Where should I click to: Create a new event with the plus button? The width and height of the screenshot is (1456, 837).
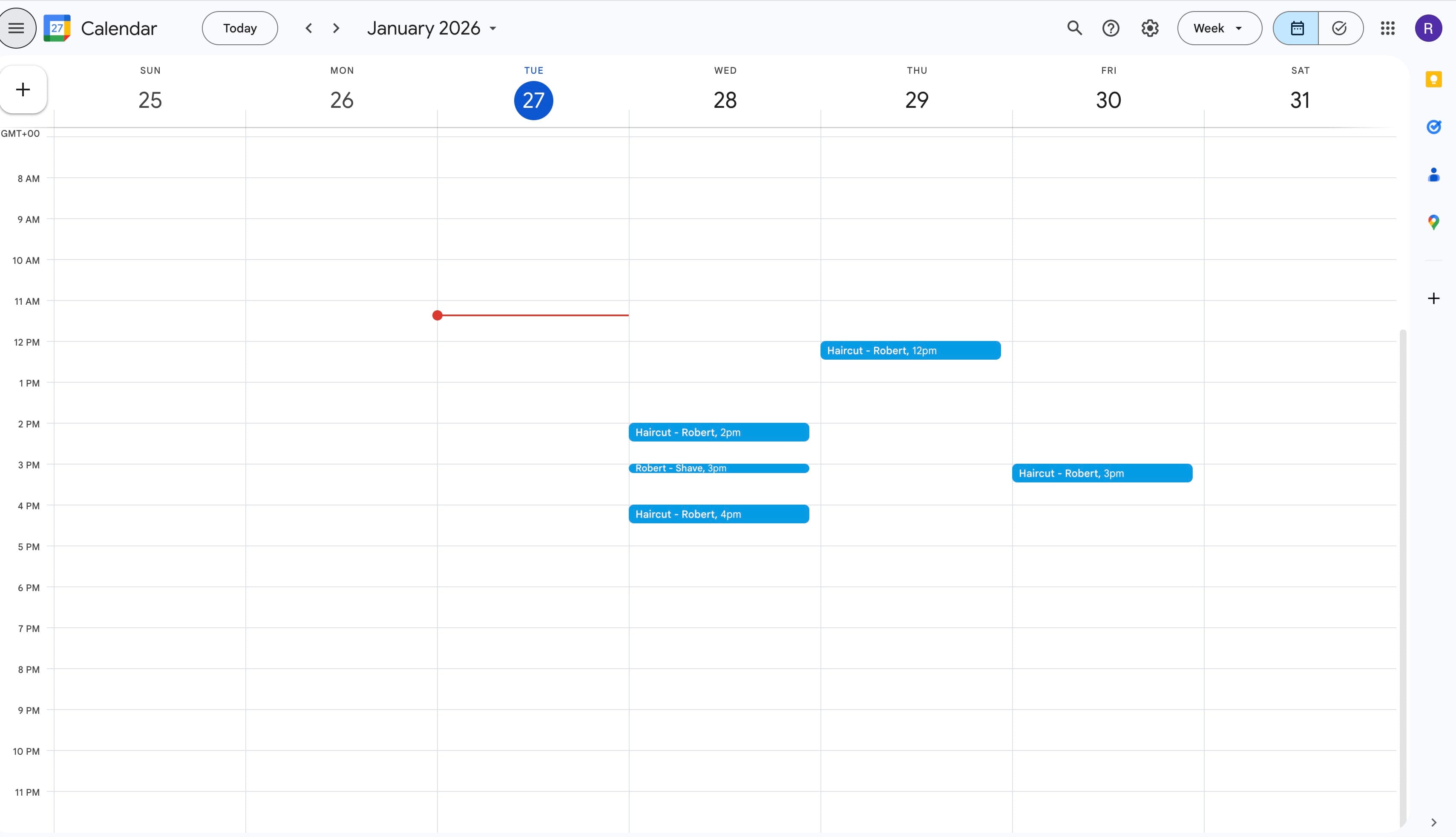click(x=23, y=89)
